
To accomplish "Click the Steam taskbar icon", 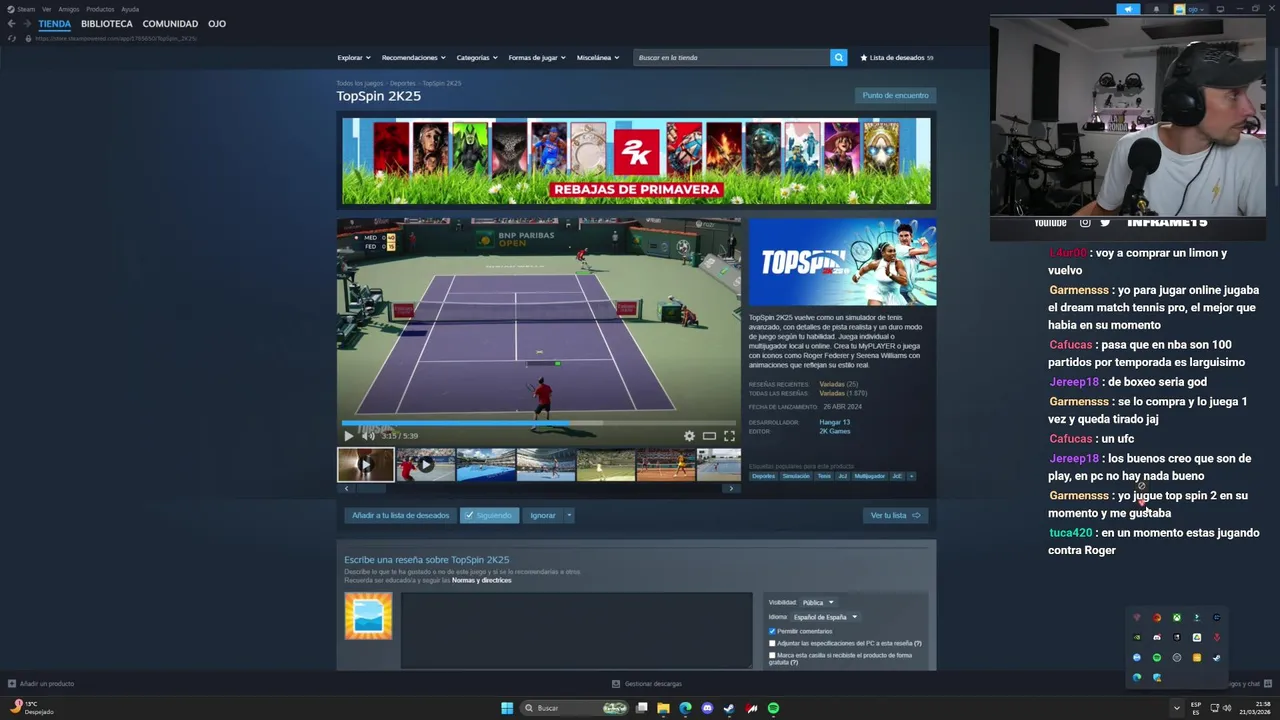I will coord(729,708).
